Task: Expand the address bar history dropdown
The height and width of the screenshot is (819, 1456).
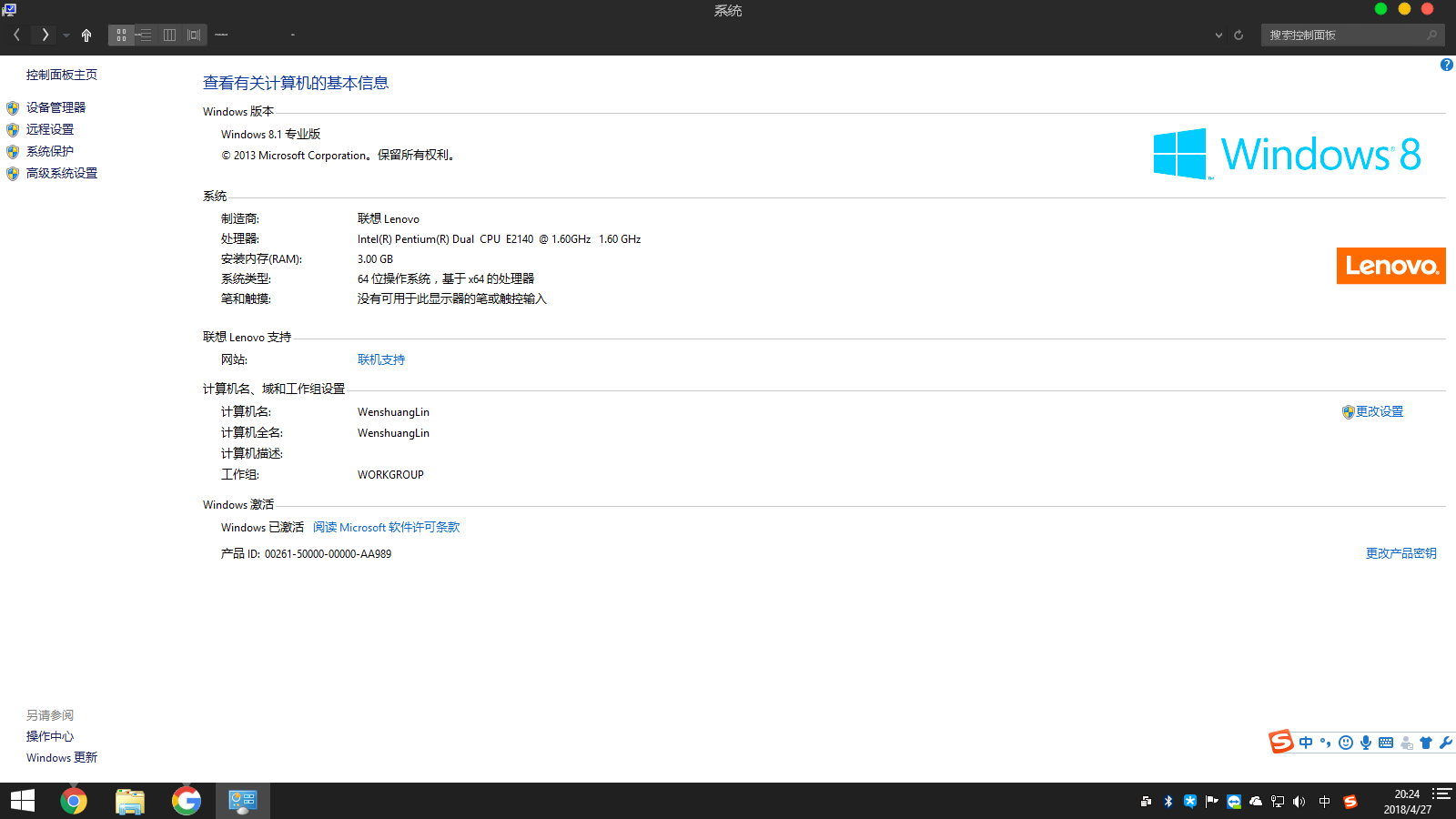Action: [x=1218, y=35]
